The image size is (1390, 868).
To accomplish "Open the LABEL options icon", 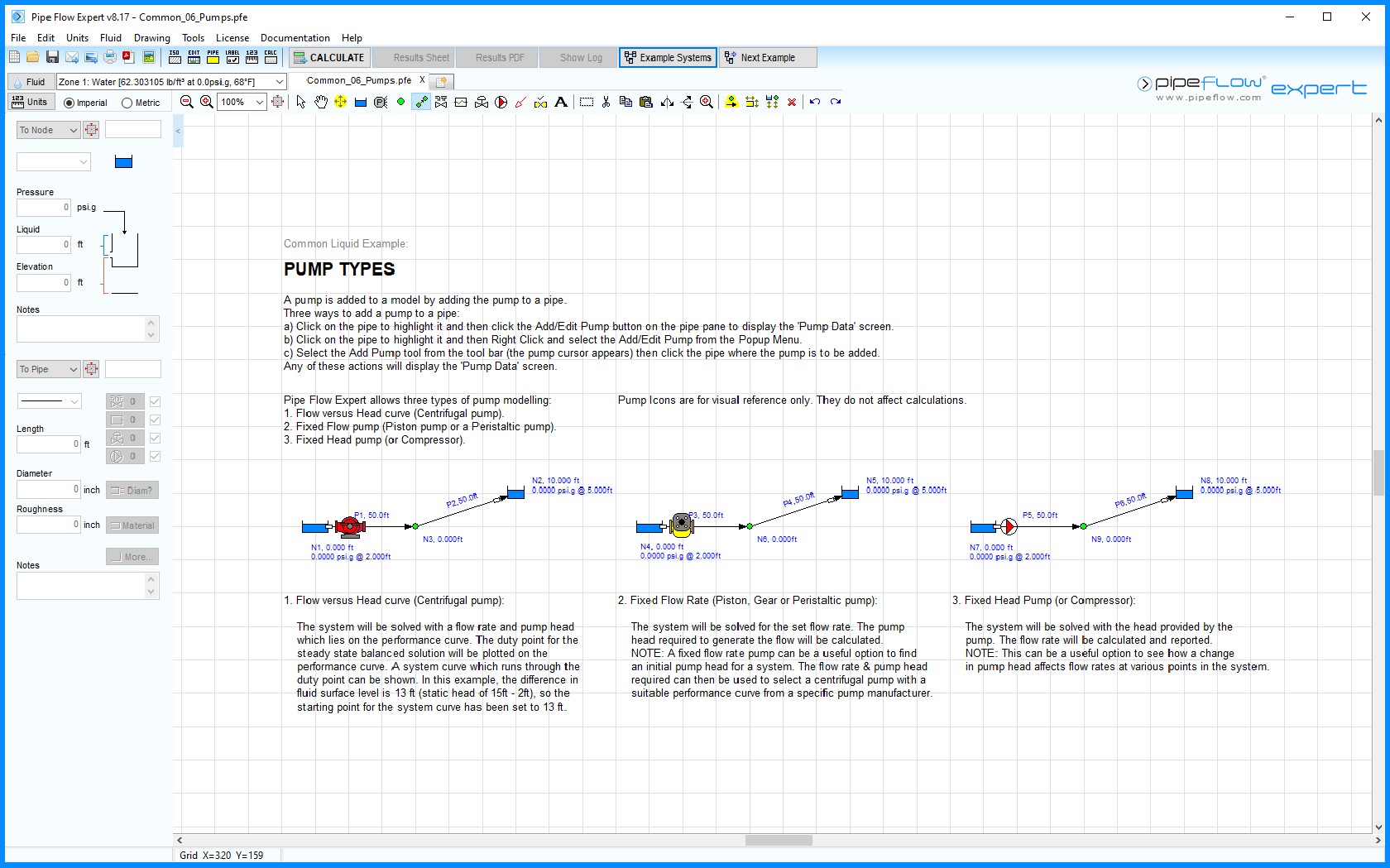I will 232,57.
